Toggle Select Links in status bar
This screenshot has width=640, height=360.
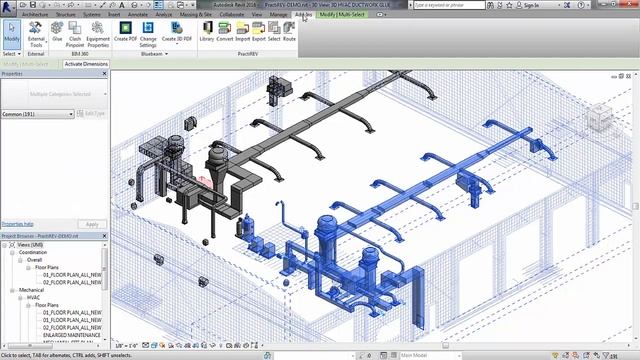555,356
